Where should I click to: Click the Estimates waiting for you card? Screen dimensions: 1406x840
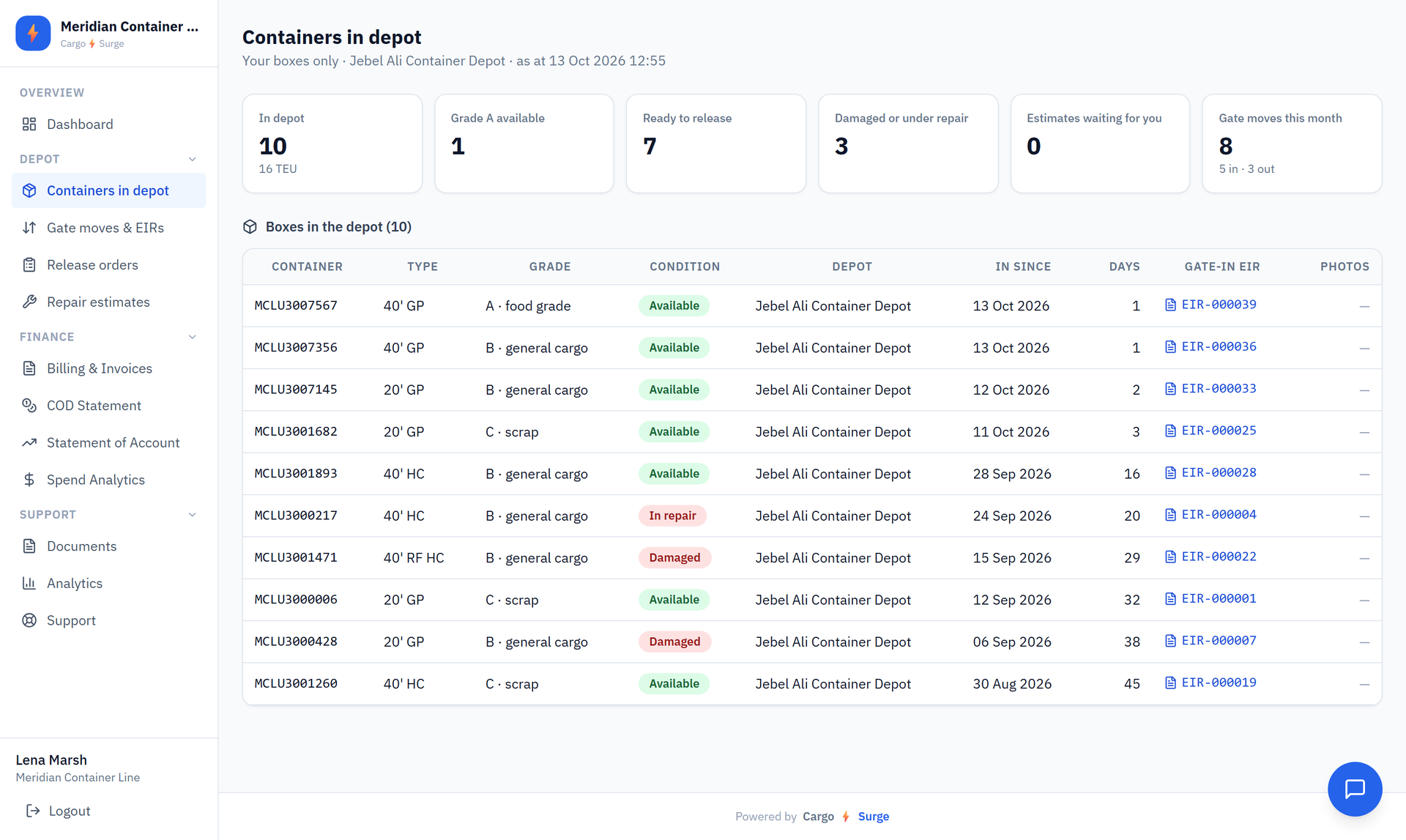[1100, 144]
